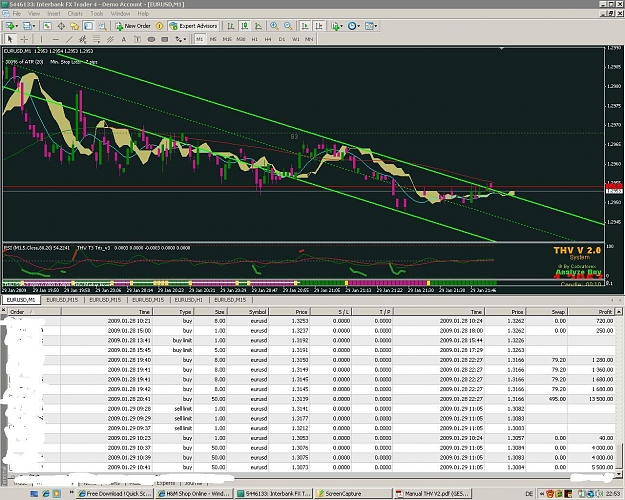Image resolution: width=625 pixels, height=500 pixels.
Task: Select the text label tool
Action: [x=138, y=39]
